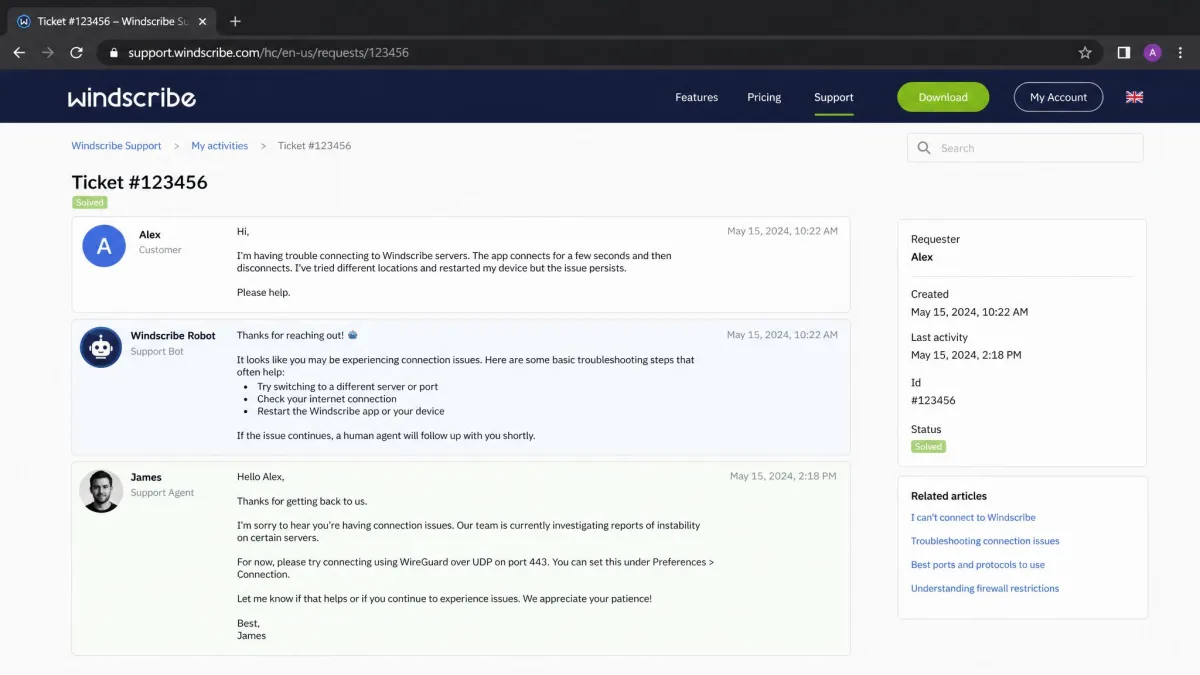This screenshot has width=1200, height=675.
Task: Click the Windscribe logo in header
Action: point(131,97)
